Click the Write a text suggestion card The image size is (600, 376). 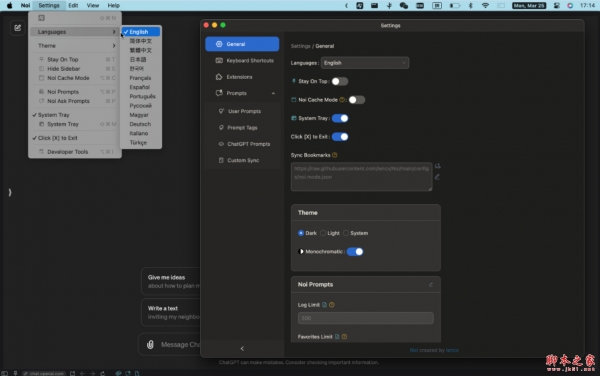171,313
